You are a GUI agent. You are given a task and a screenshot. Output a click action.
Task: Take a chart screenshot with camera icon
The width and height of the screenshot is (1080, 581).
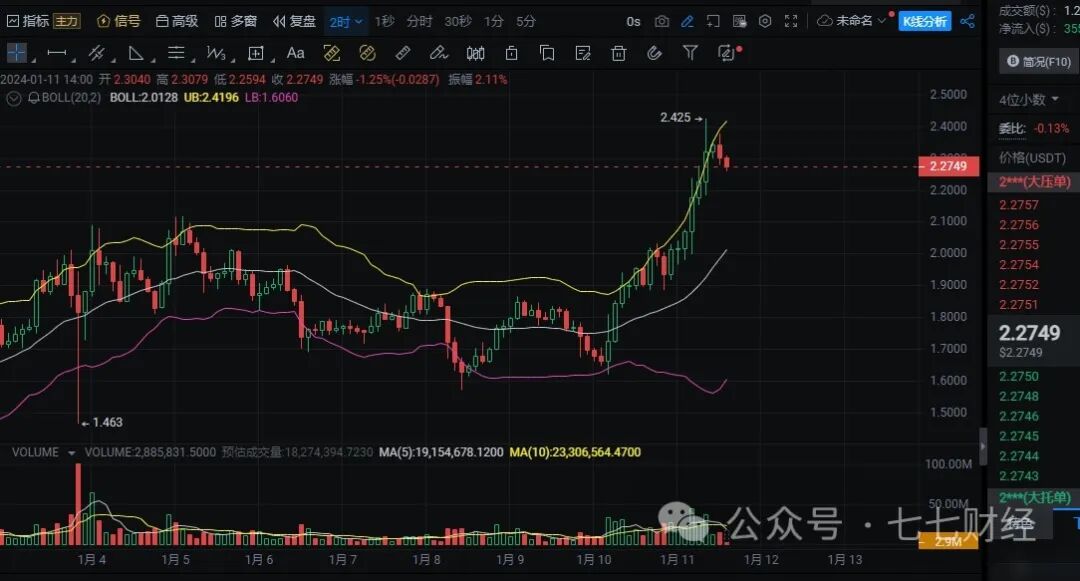pos(662,21)
